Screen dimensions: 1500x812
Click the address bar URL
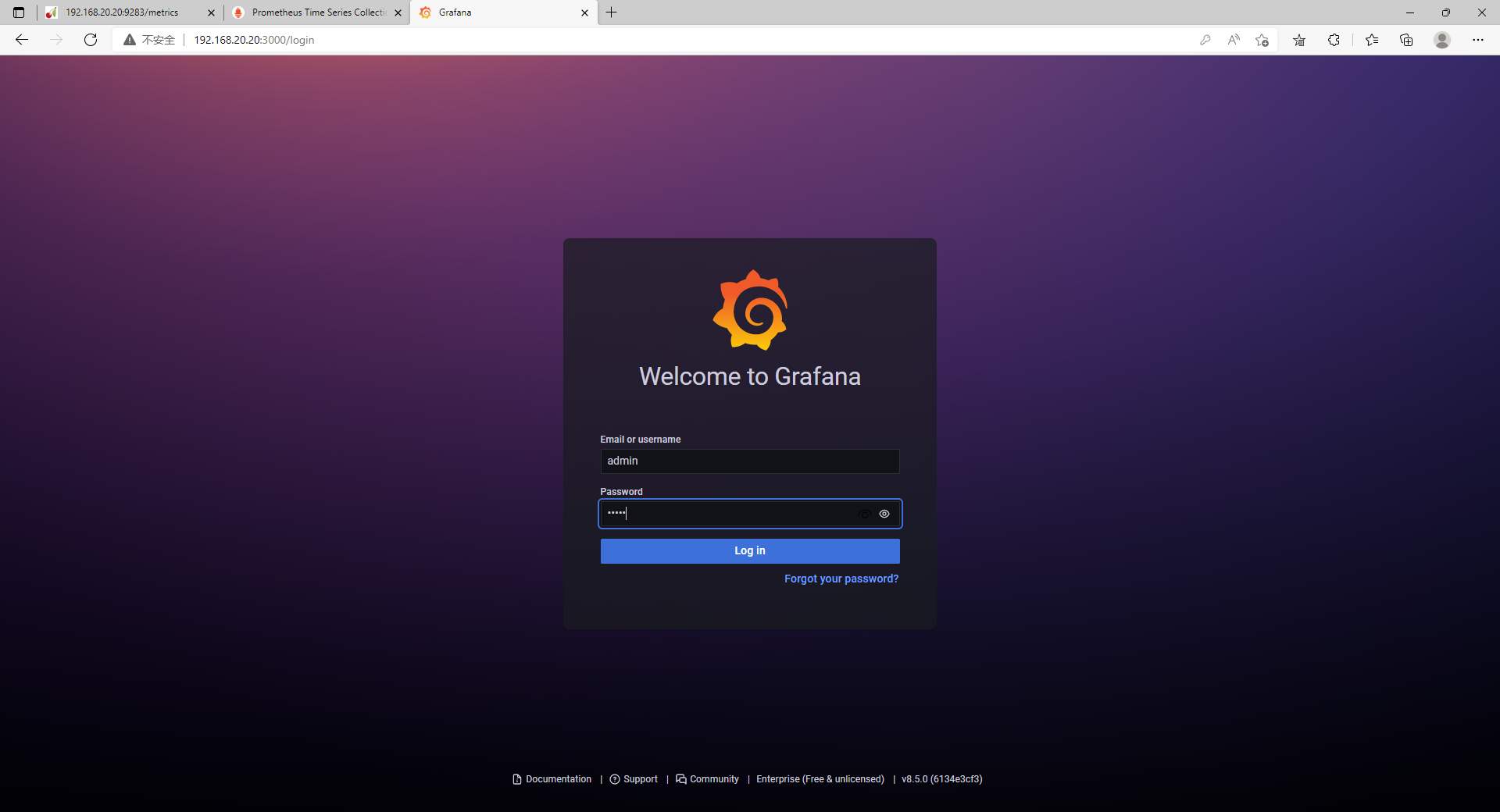[254, 40]
